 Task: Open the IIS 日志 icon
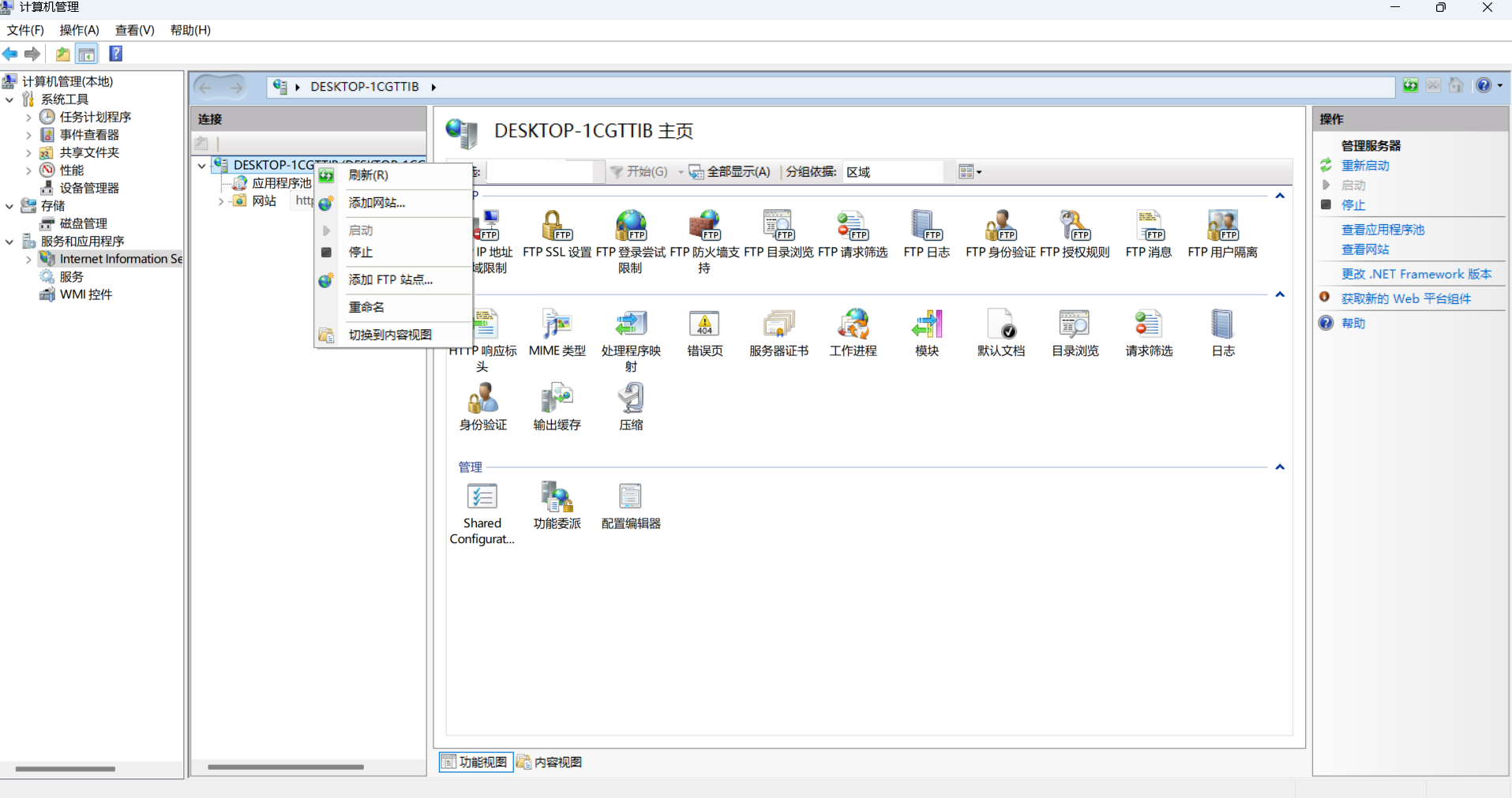[x=1222, y=333]
